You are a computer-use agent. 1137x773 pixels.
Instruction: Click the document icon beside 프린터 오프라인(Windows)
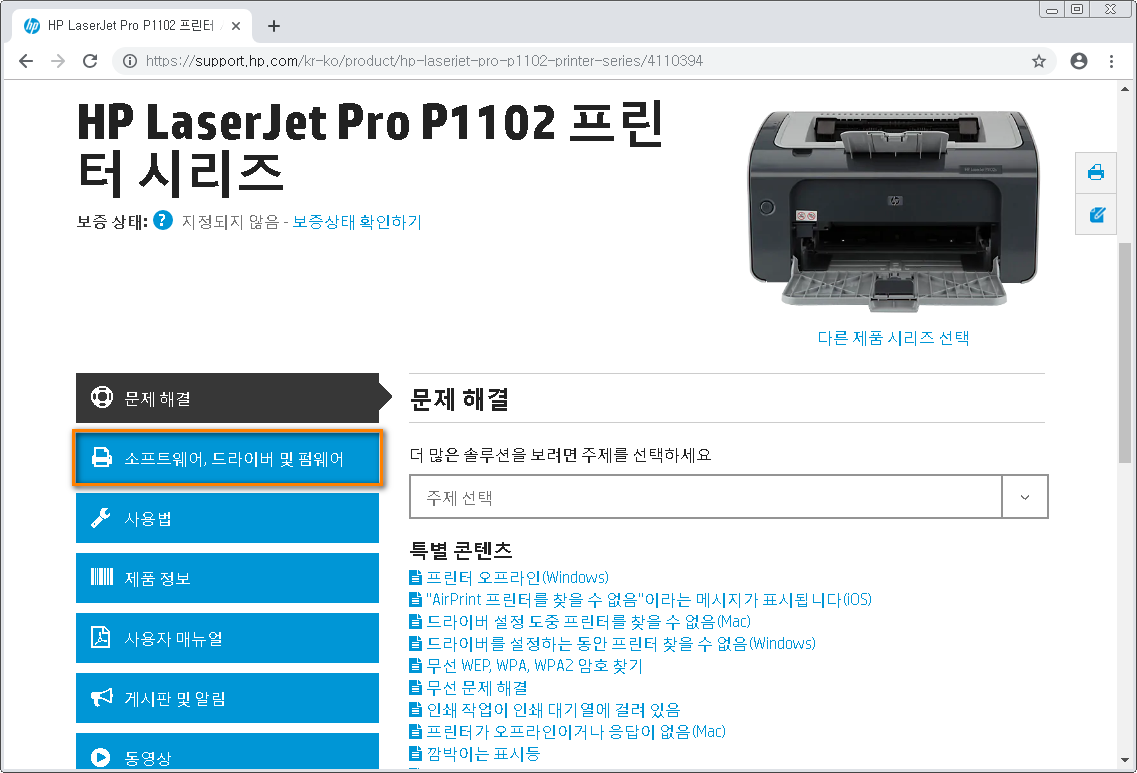[415, 578]
